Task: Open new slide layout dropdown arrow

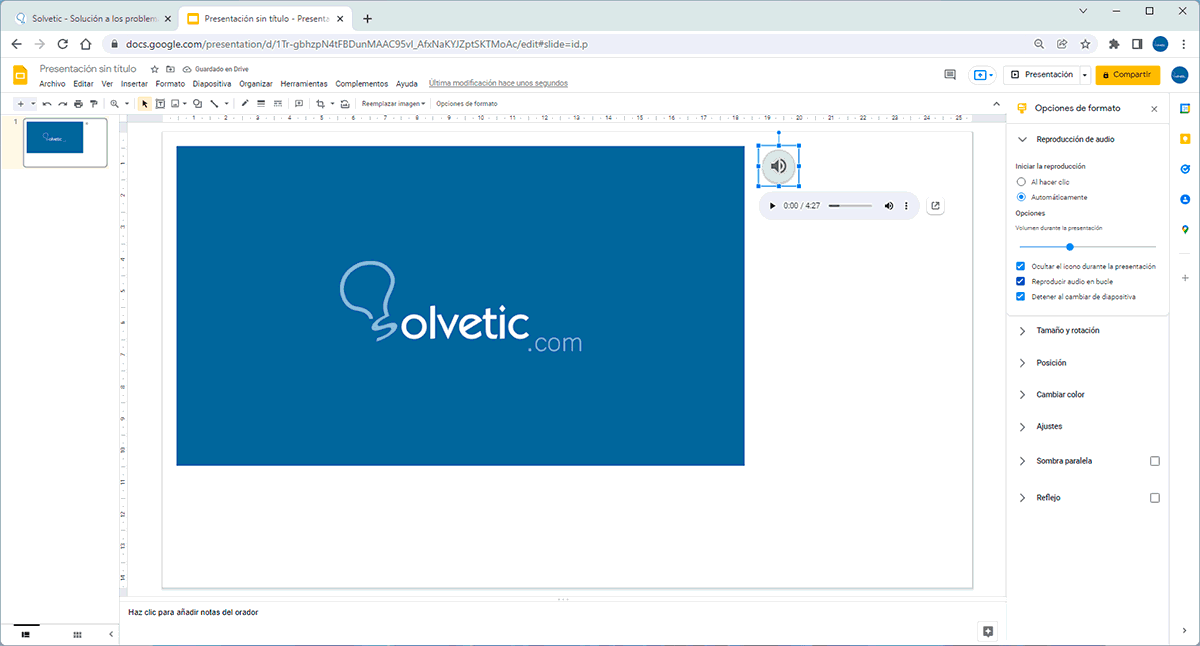Action: coord(33,104)
